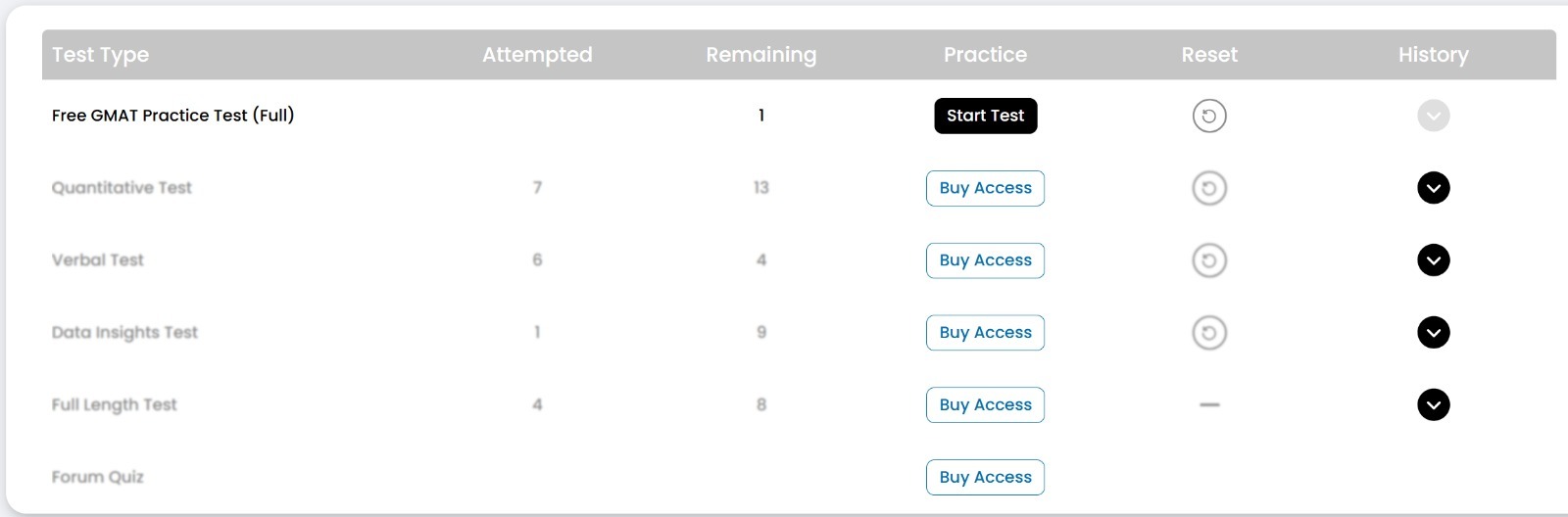Expand Quantitative Test history

[x=1434, y=188]
